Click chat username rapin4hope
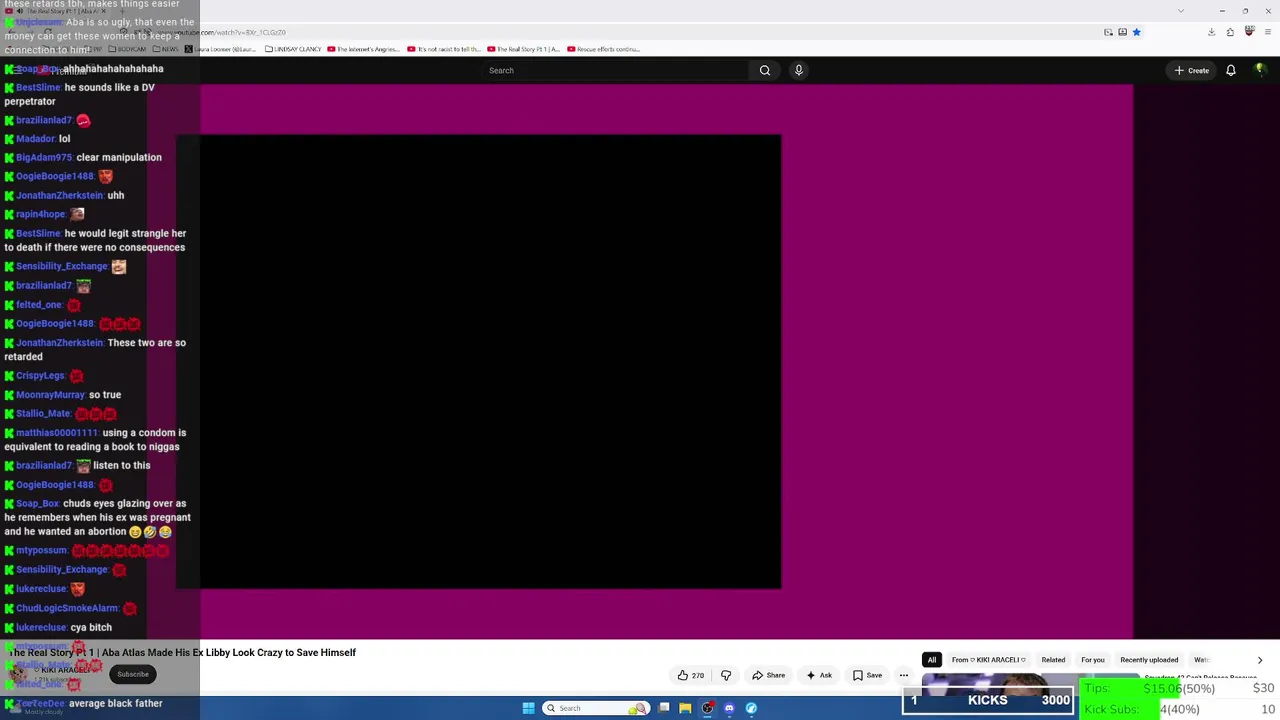This screenshot has width=1280, height=720. [x=41, y=214]
